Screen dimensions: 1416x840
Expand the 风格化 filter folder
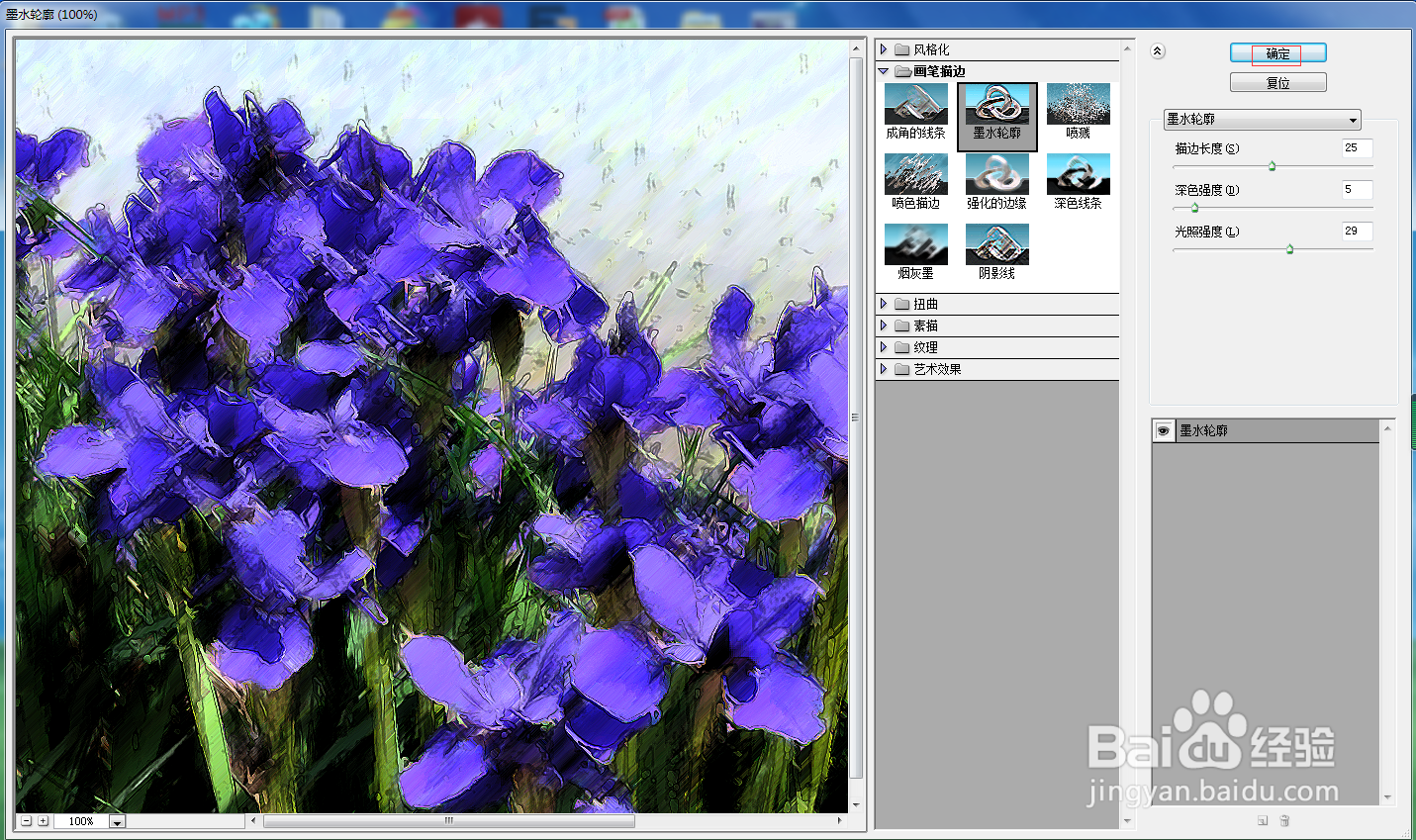pyautogui.click(x=884, y=49)
